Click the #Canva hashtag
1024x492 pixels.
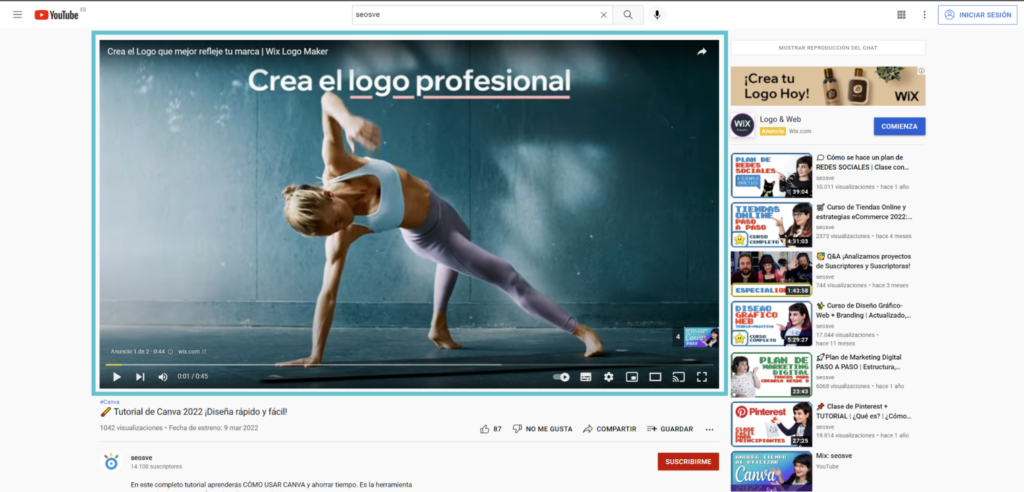pos(110,402)
